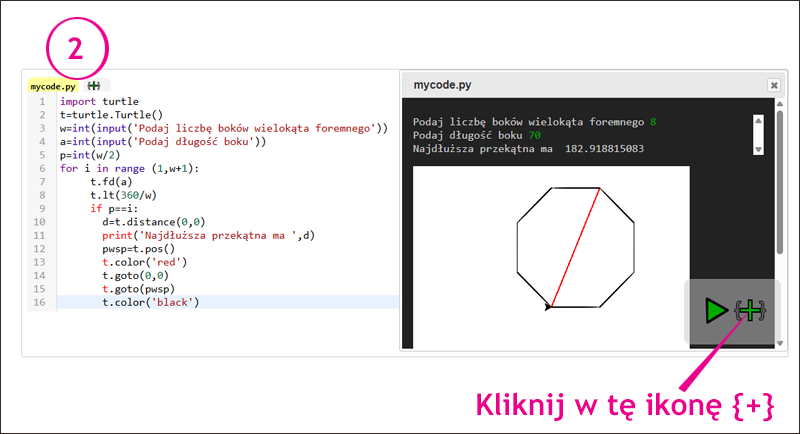Image resolution: width=800 pixels, height=434 pixels.
Task: Click the highlighted t.color('black') line
Action: point(150,302)
